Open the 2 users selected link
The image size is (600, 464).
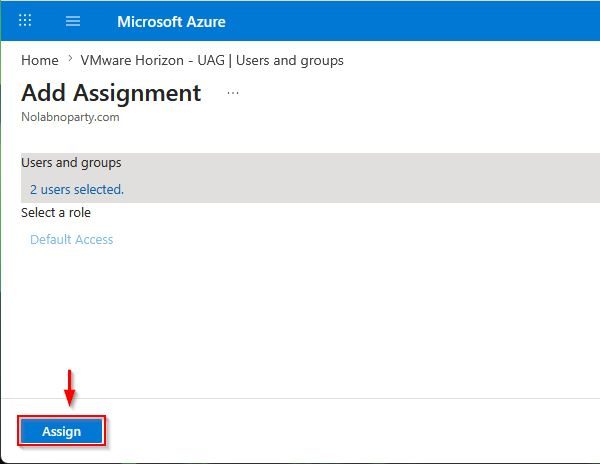[x=77, y=189]
